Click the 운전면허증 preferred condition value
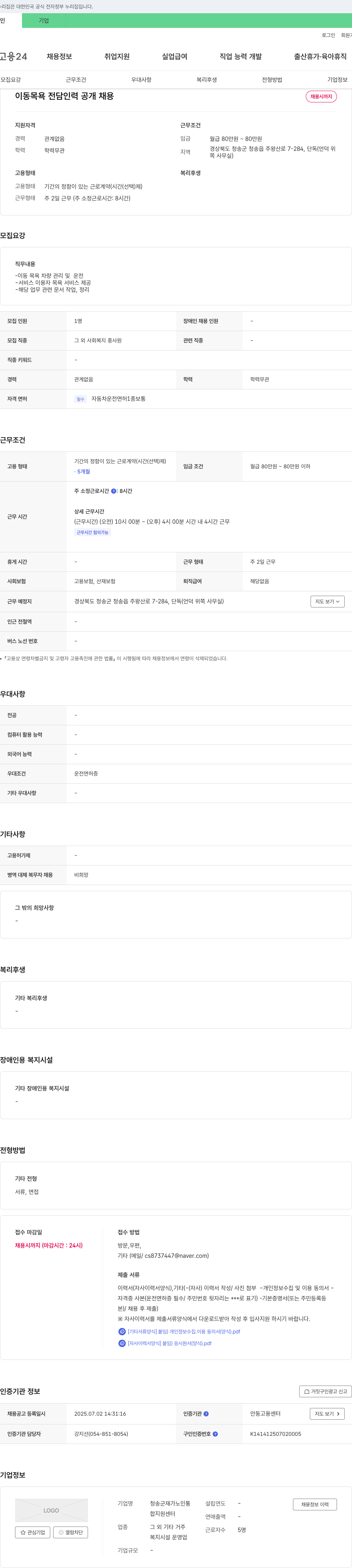 [x=86, y=774]
